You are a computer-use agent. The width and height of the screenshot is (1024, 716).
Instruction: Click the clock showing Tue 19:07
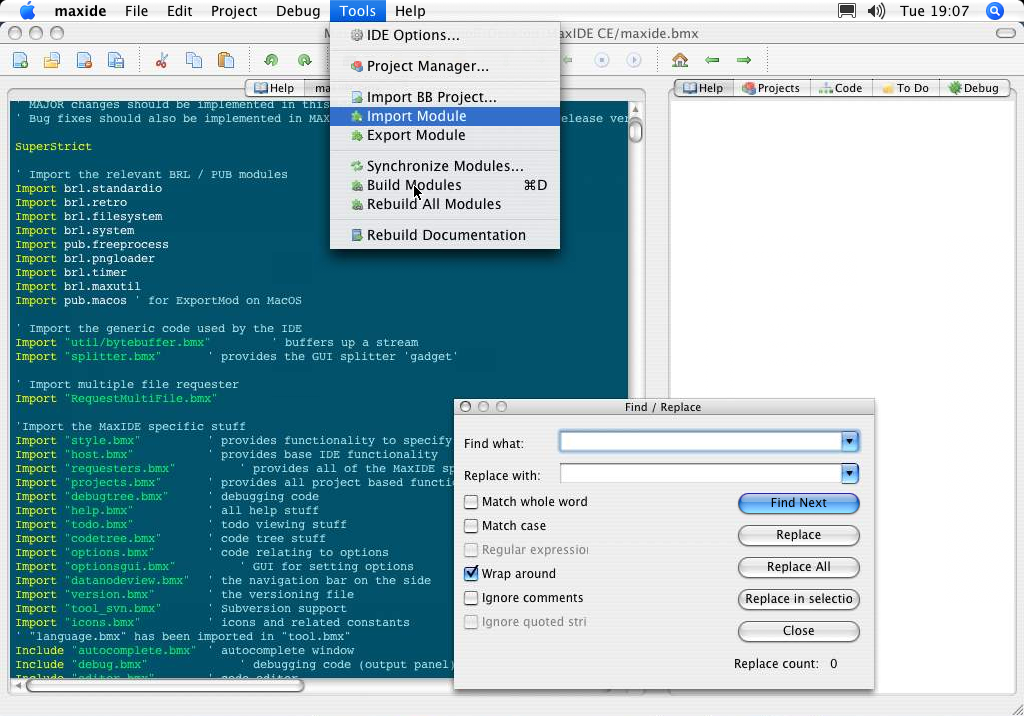[934, 11]
